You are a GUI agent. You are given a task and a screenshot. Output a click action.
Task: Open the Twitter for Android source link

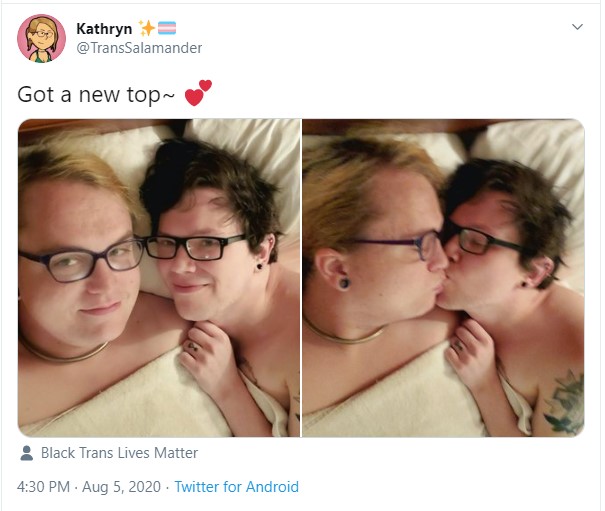237,487
